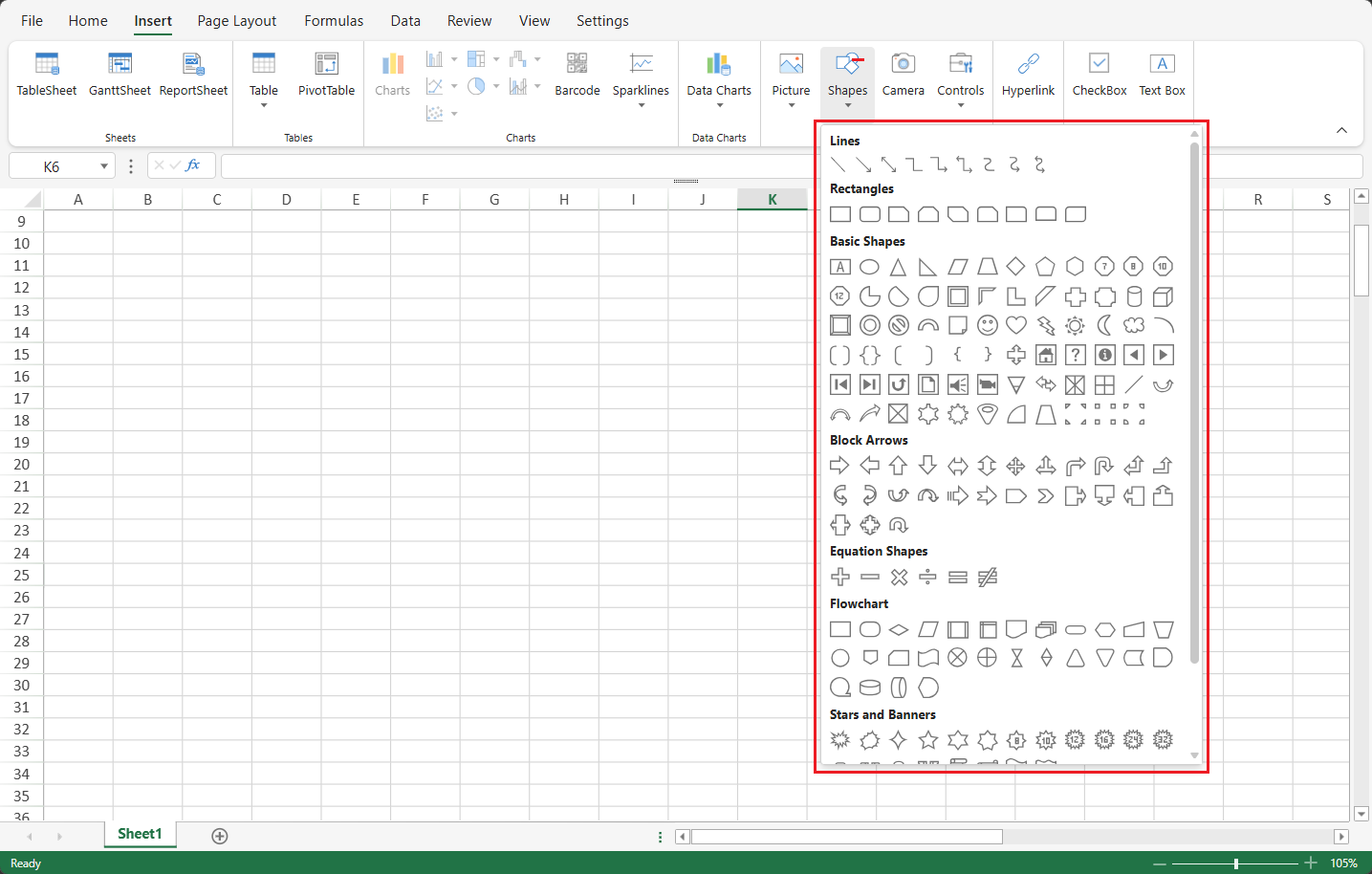Viewport: 1372px width, 874px height.
Task: Click the horizontal sheet scrollbar
Action: point(847,837)
